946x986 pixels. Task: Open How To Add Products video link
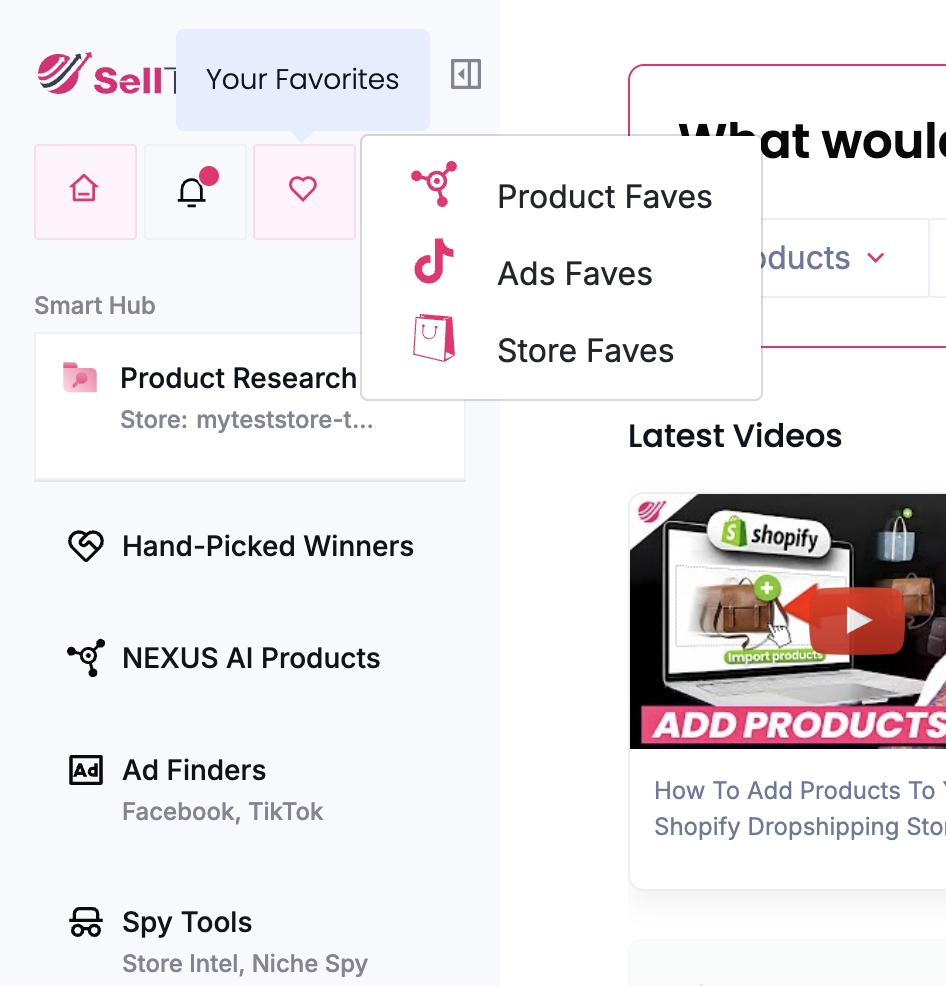(x=799, y=808)
